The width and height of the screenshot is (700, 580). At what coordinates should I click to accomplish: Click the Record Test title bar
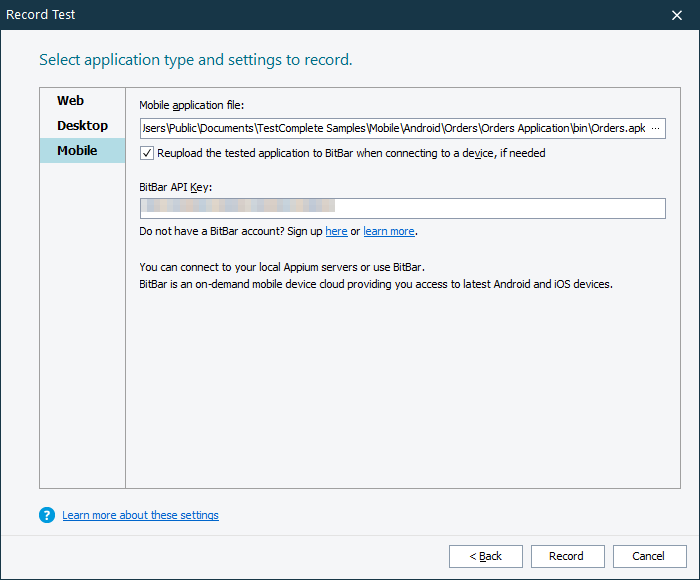click(x=300, y=15)
